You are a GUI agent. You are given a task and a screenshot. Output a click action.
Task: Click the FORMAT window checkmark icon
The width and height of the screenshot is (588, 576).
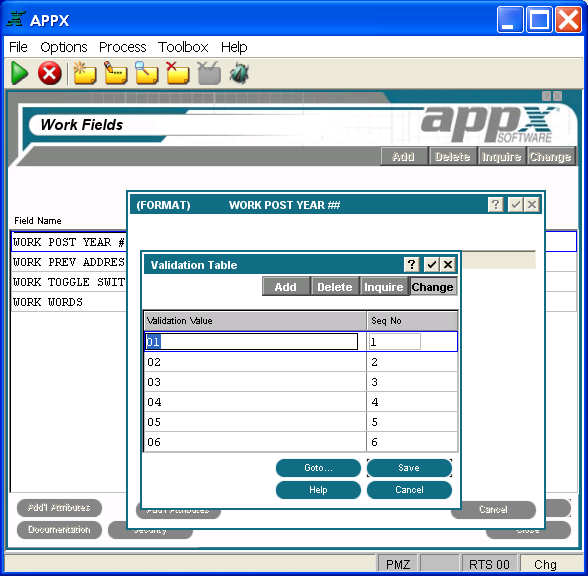click(515, 204)
